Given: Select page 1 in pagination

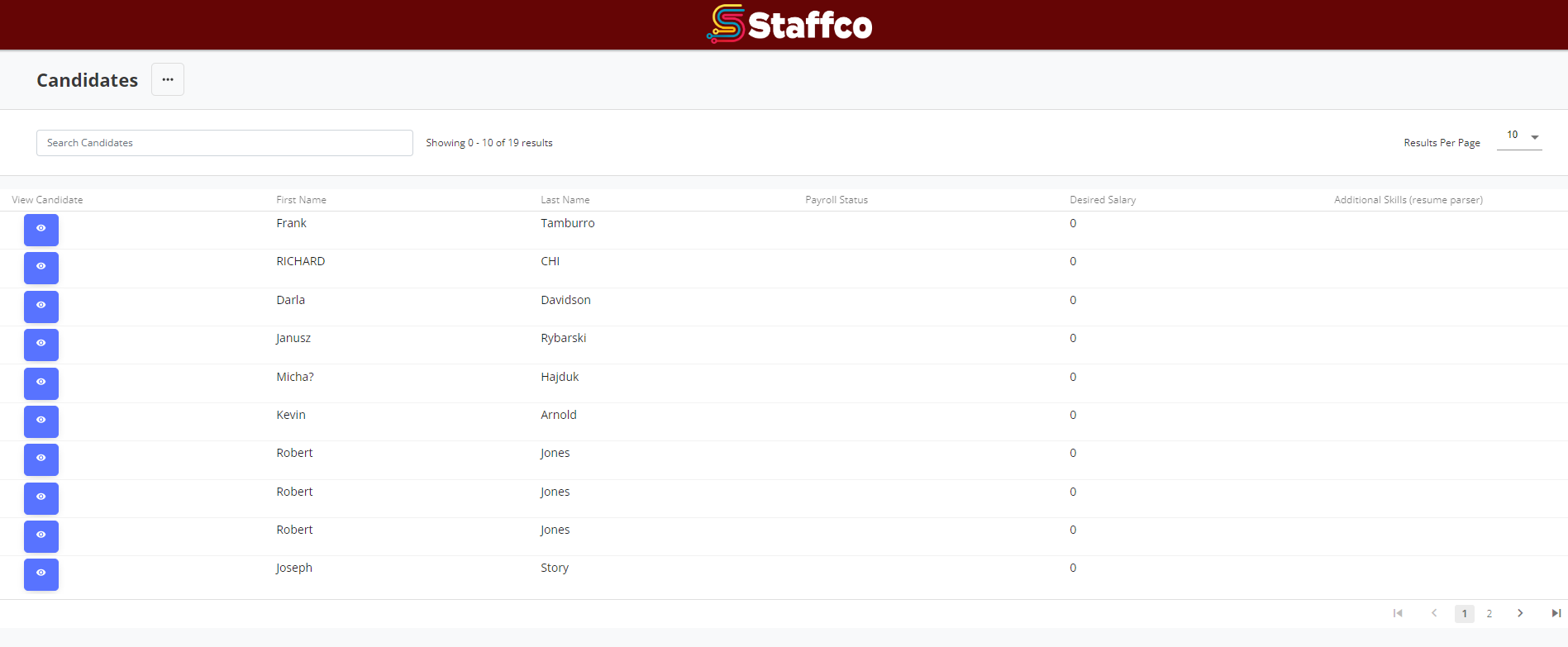Looking at the screenshot, I should pyautogui.click(x=1465, y=614).
